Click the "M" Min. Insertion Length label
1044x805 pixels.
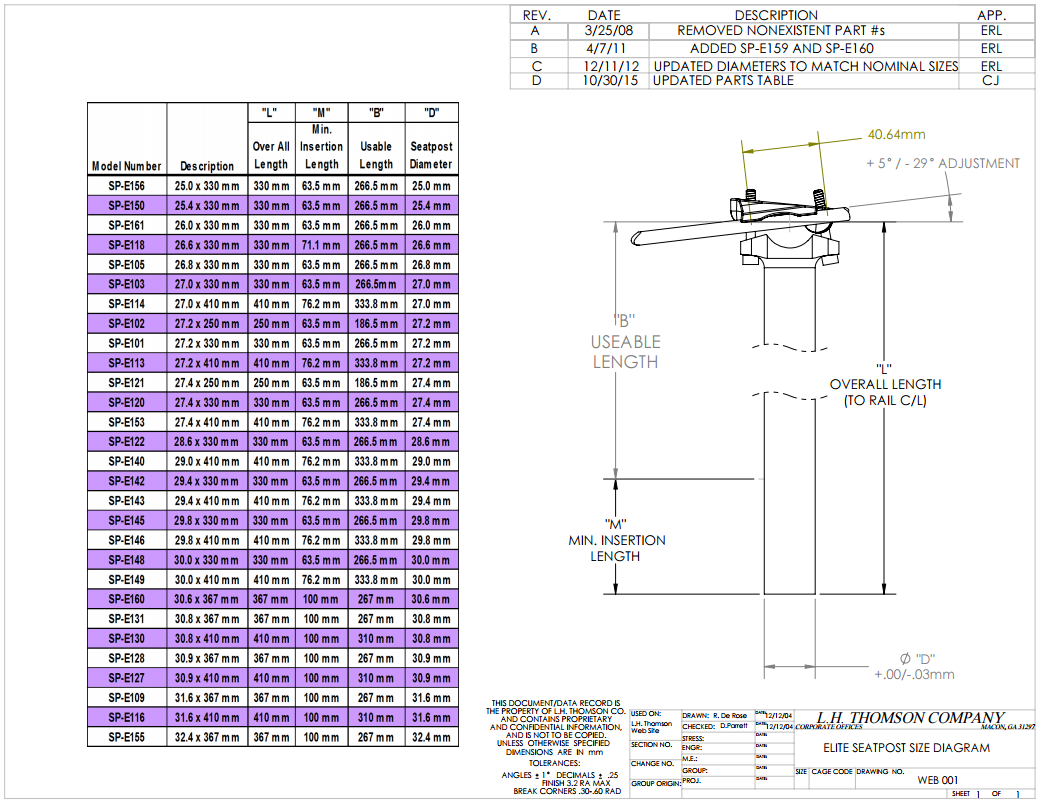[615, 540]
